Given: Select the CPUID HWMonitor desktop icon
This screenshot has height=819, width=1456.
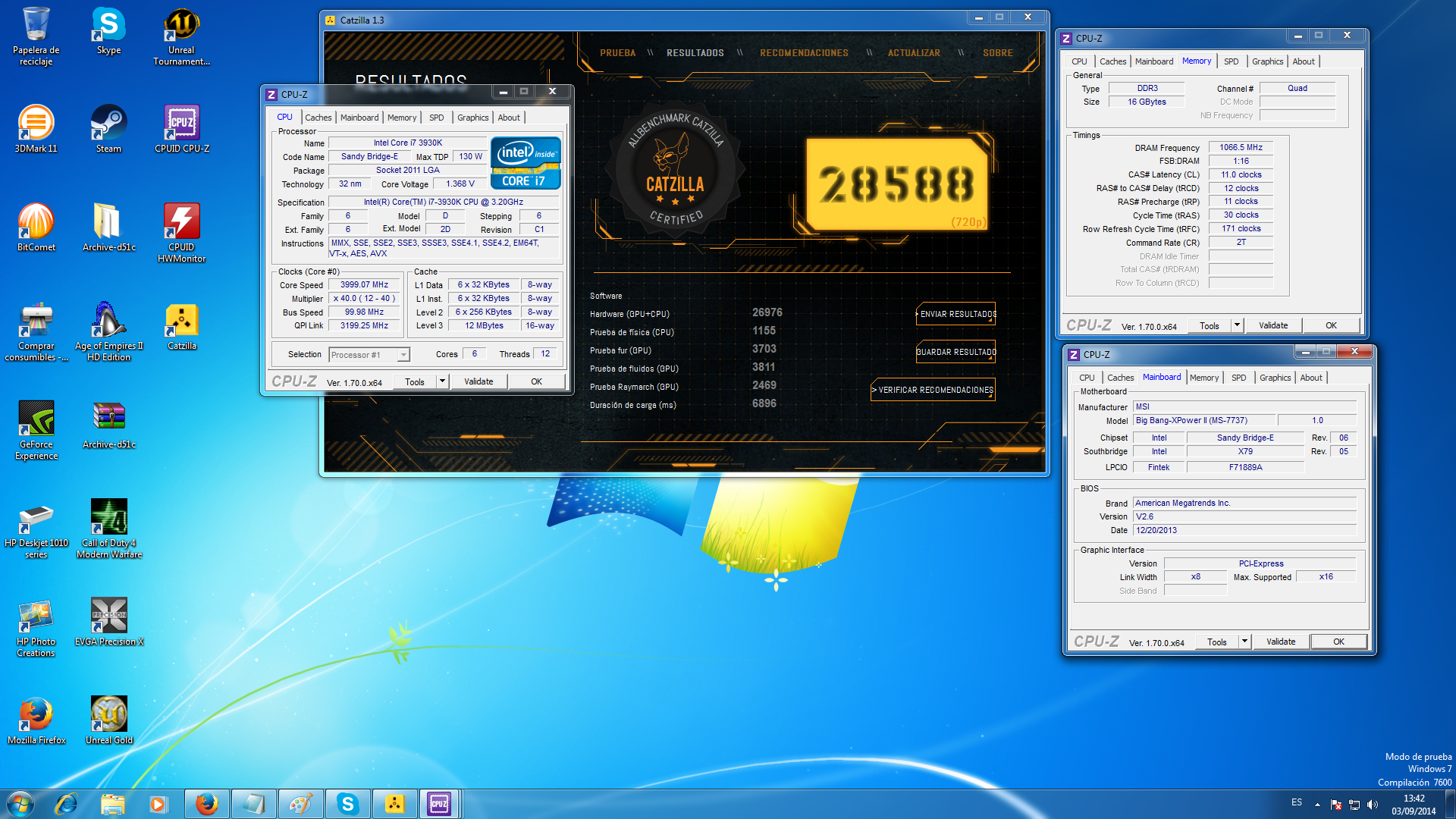Looking at the screenshot, I should (x=181, y=234).
